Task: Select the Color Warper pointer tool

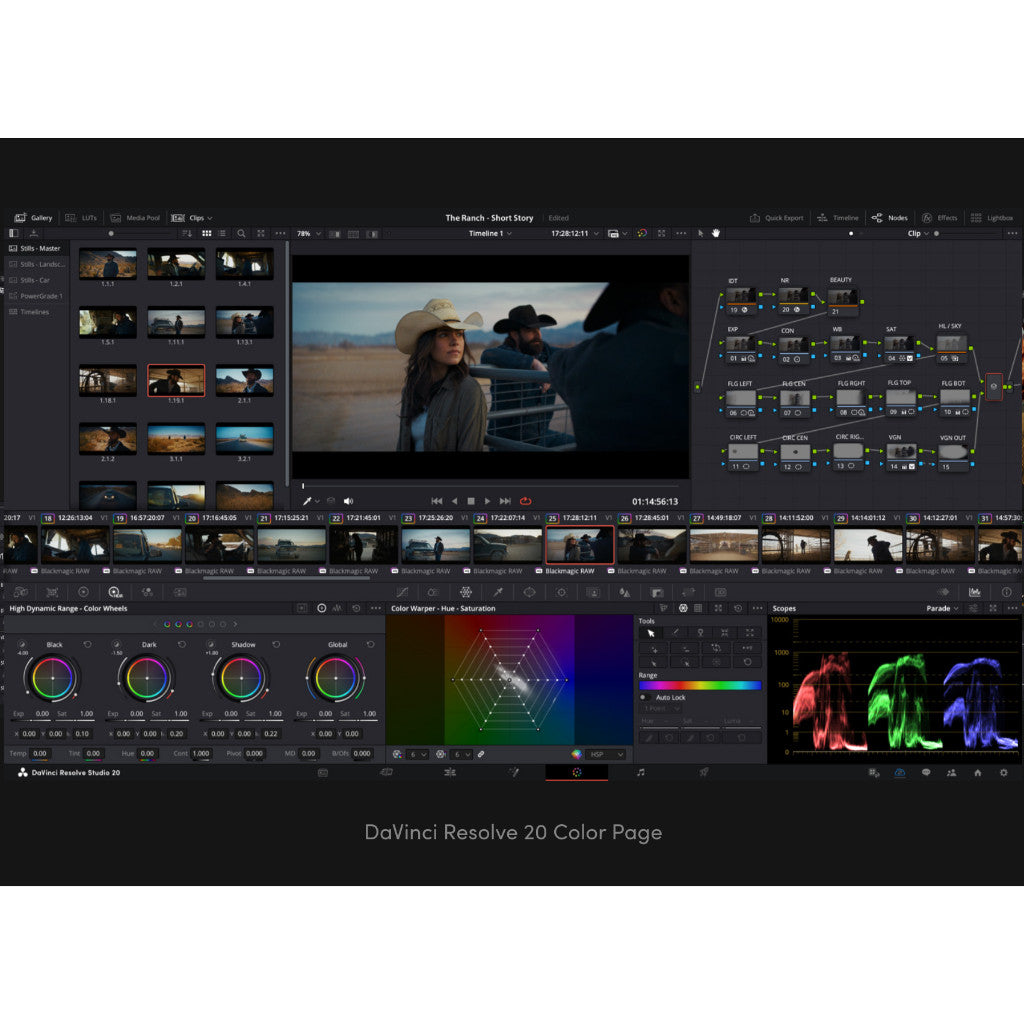Action: (650, 633)
